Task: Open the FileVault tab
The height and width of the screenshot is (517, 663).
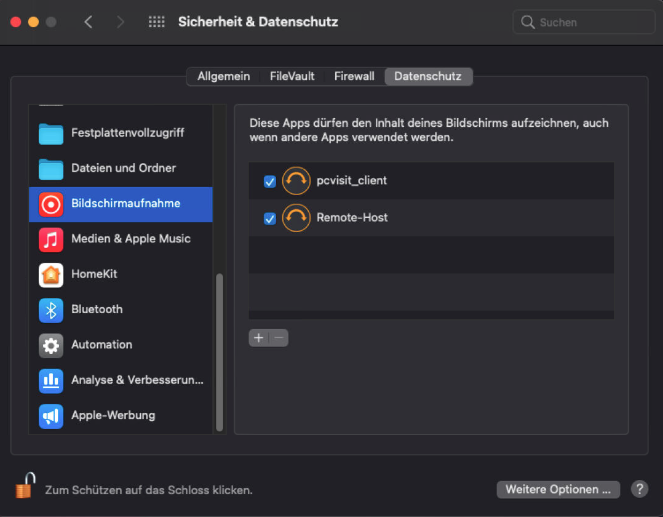Action: pos(293,76)
